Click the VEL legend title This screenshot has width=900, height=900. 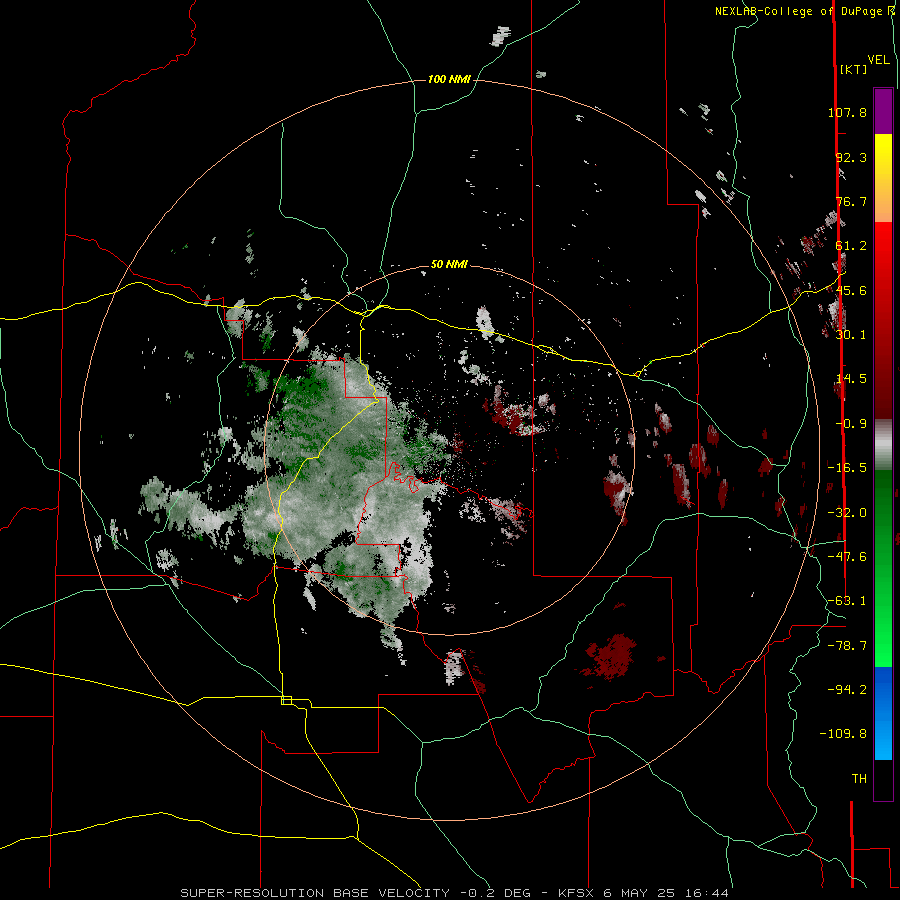point(879,60)
